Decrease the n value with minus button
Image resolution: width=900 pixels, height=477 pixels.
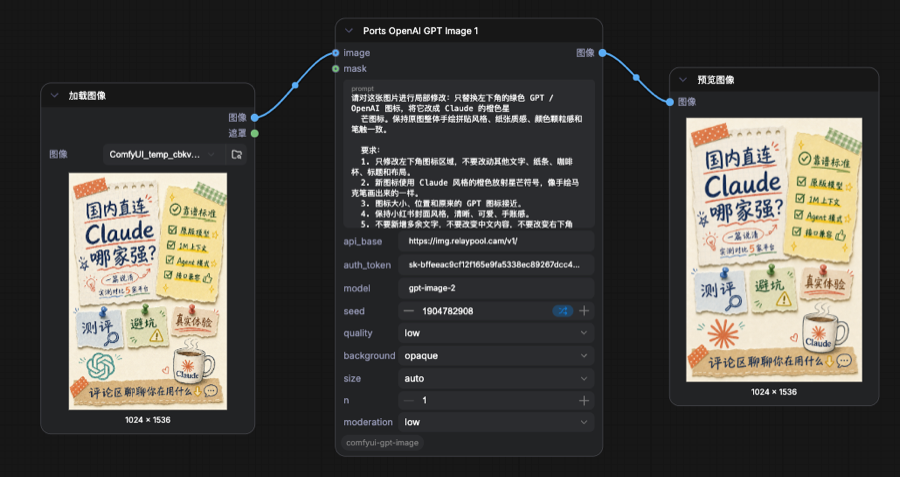[409, 401]
